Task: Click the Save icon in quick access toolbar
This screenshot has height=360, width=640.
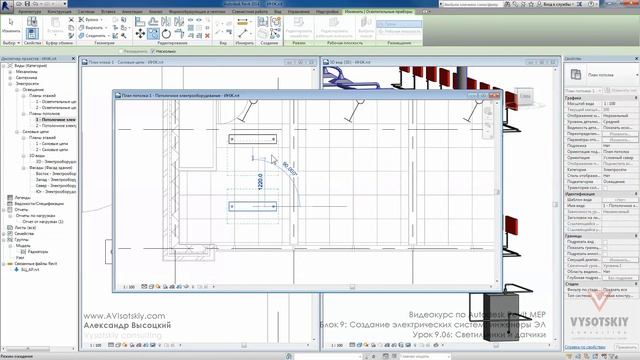Action: click(27, 4)
